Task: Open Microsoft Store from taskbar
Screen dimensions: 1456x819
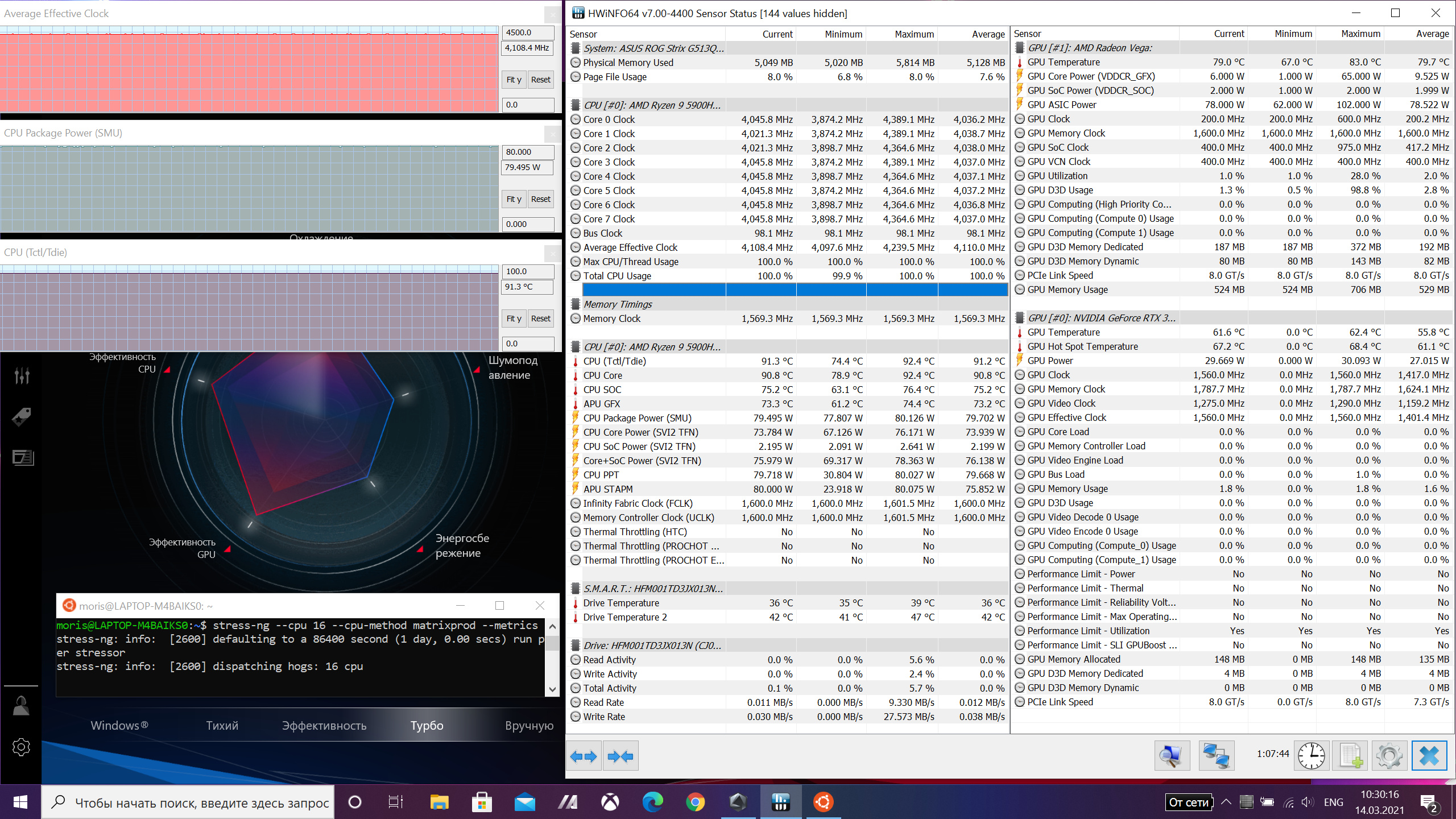Action: pos(482,802)
